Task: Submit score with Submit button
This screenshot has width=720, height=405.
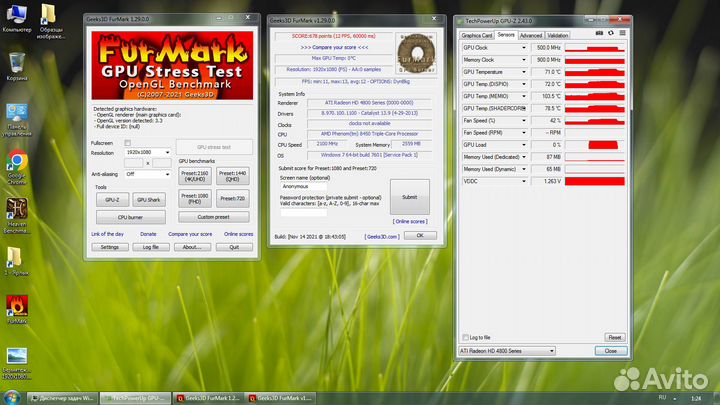Action: coord(410,197)
